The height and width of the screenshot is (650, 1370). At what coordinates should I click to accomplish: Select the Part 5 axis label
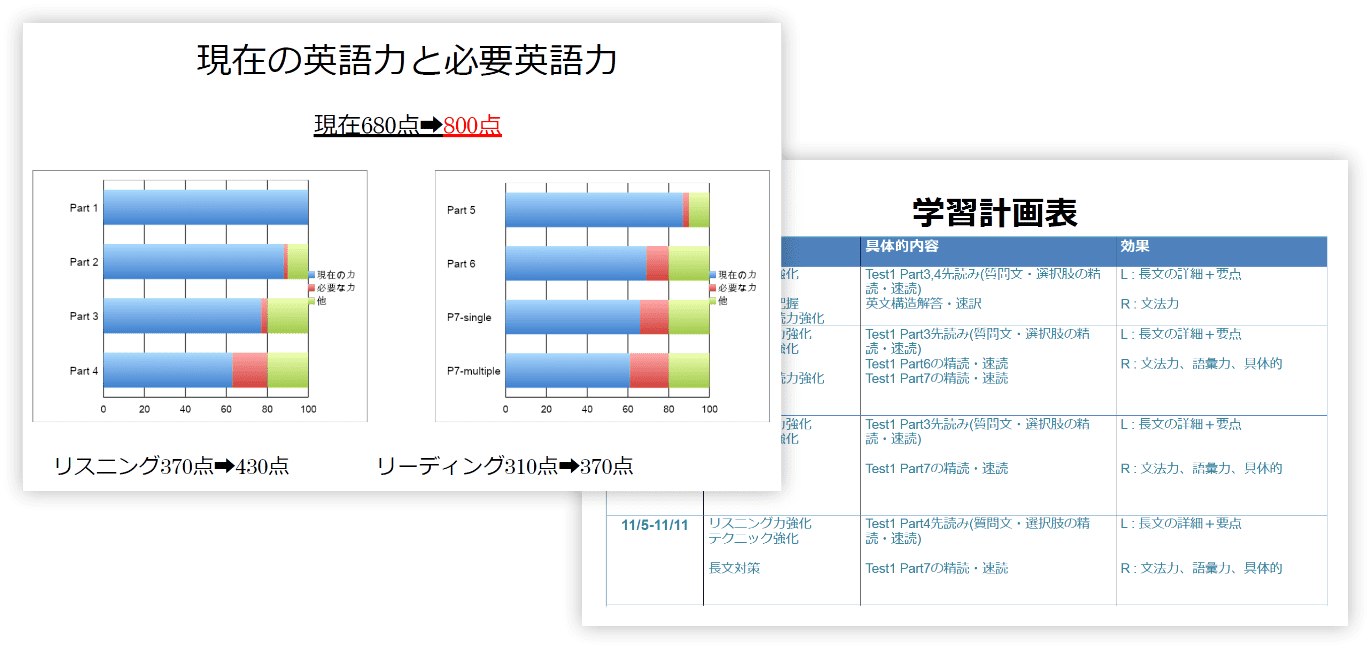[461, 210]
